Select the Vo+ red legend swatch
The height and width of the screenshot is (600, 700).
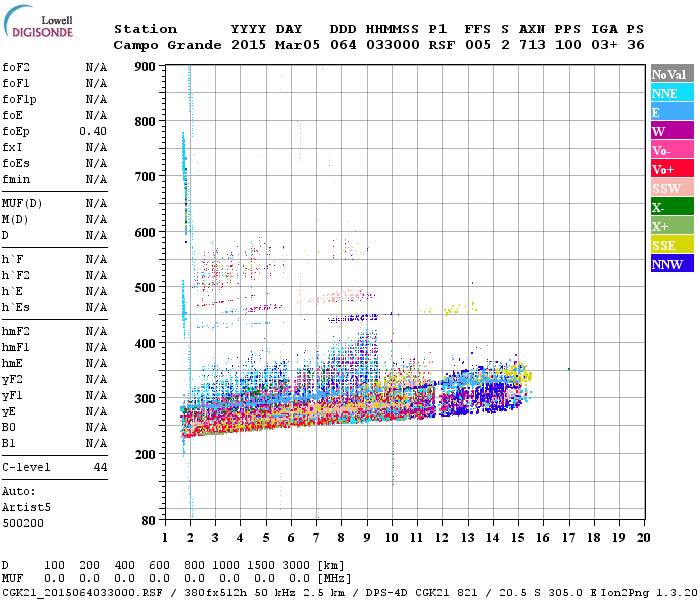(672, 169)
